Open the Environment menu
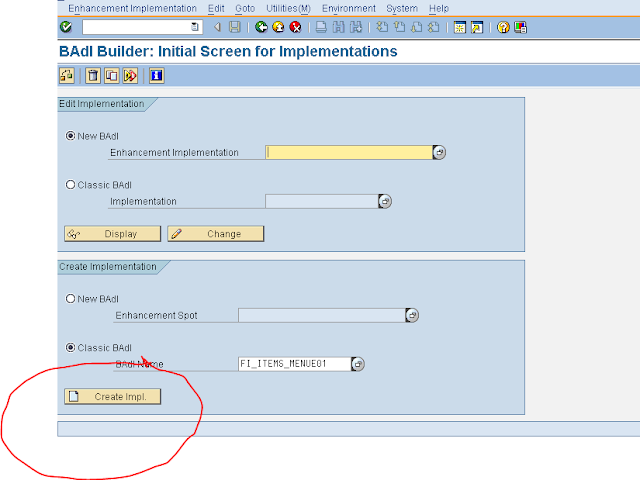The height and width of the screenshot is (480, 640). pyautogui.click(x=349, y=9)
